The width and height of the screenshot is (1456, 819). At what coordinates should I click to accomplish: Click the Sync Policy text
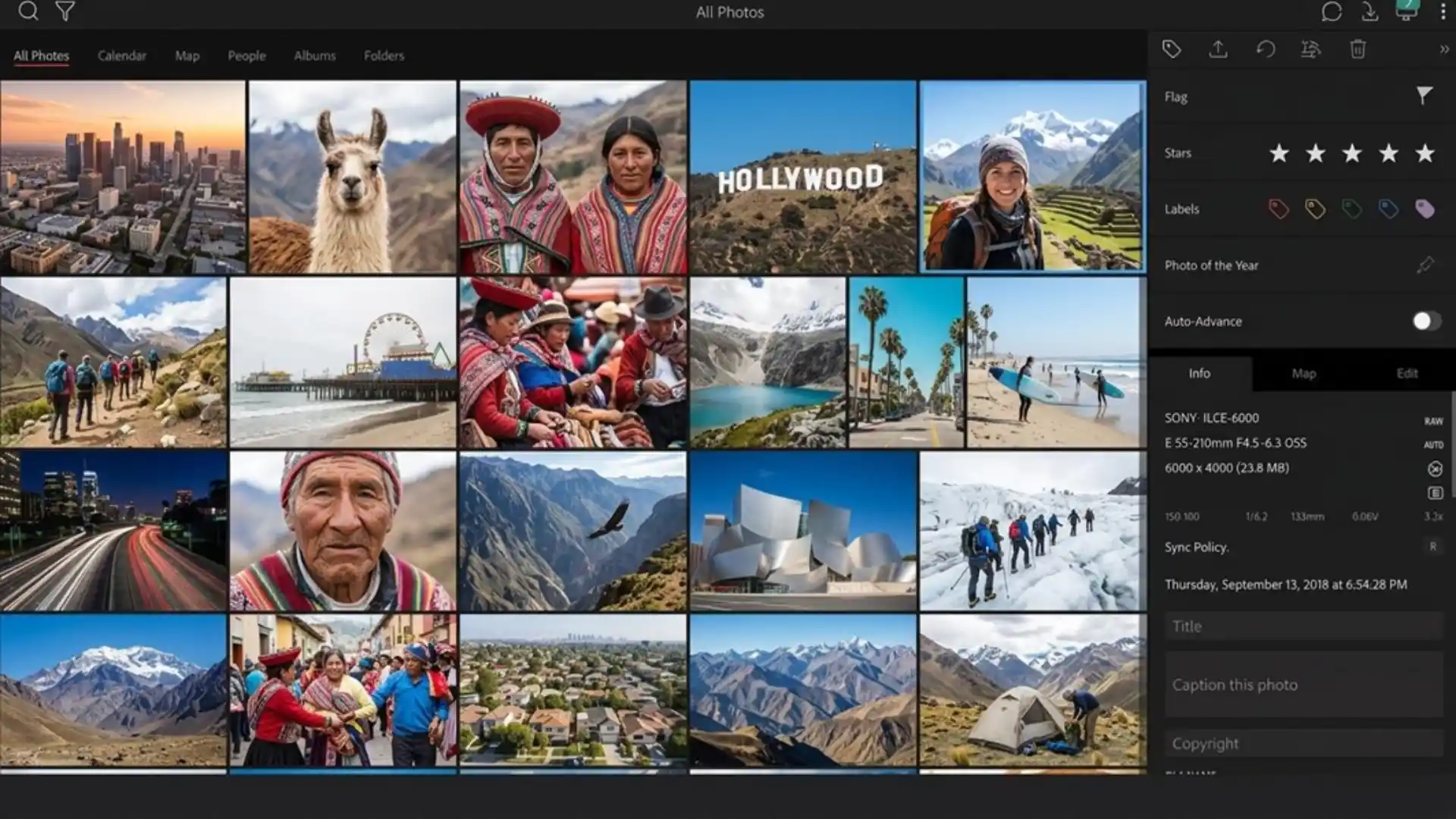[1197, 547]
